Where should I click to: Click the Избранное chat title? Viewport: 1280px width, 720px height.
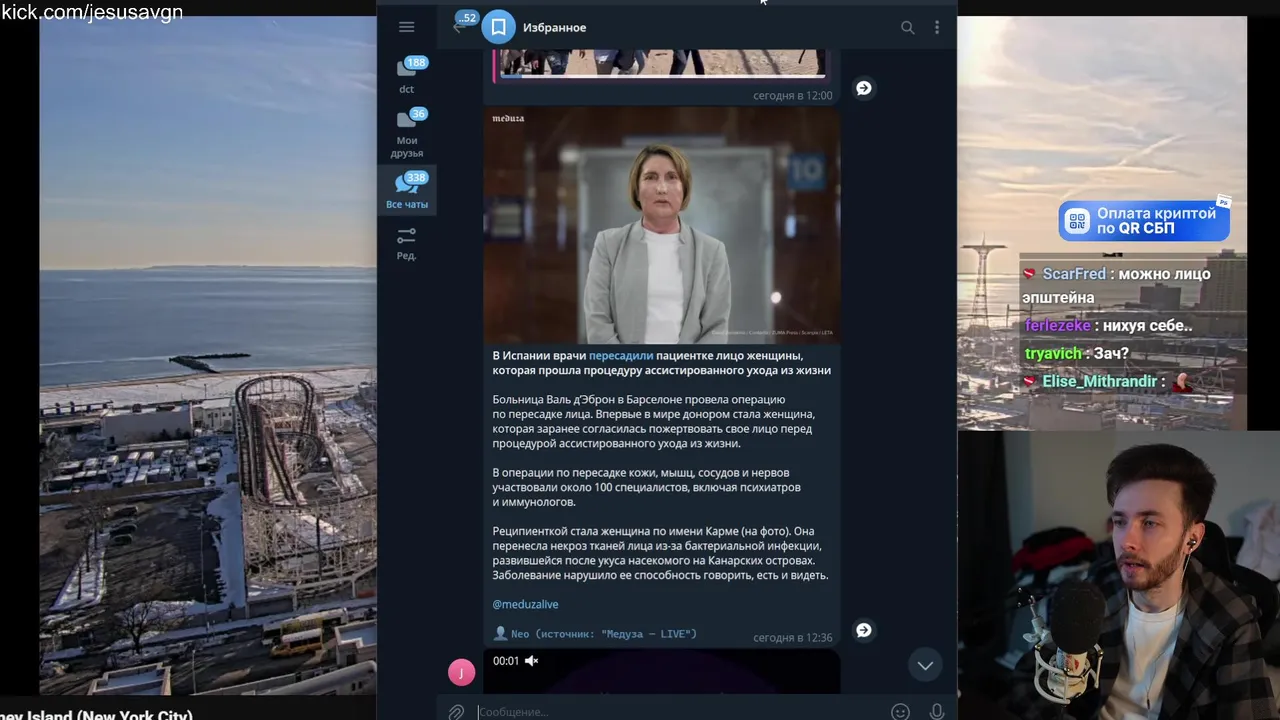tap(554, 28)
